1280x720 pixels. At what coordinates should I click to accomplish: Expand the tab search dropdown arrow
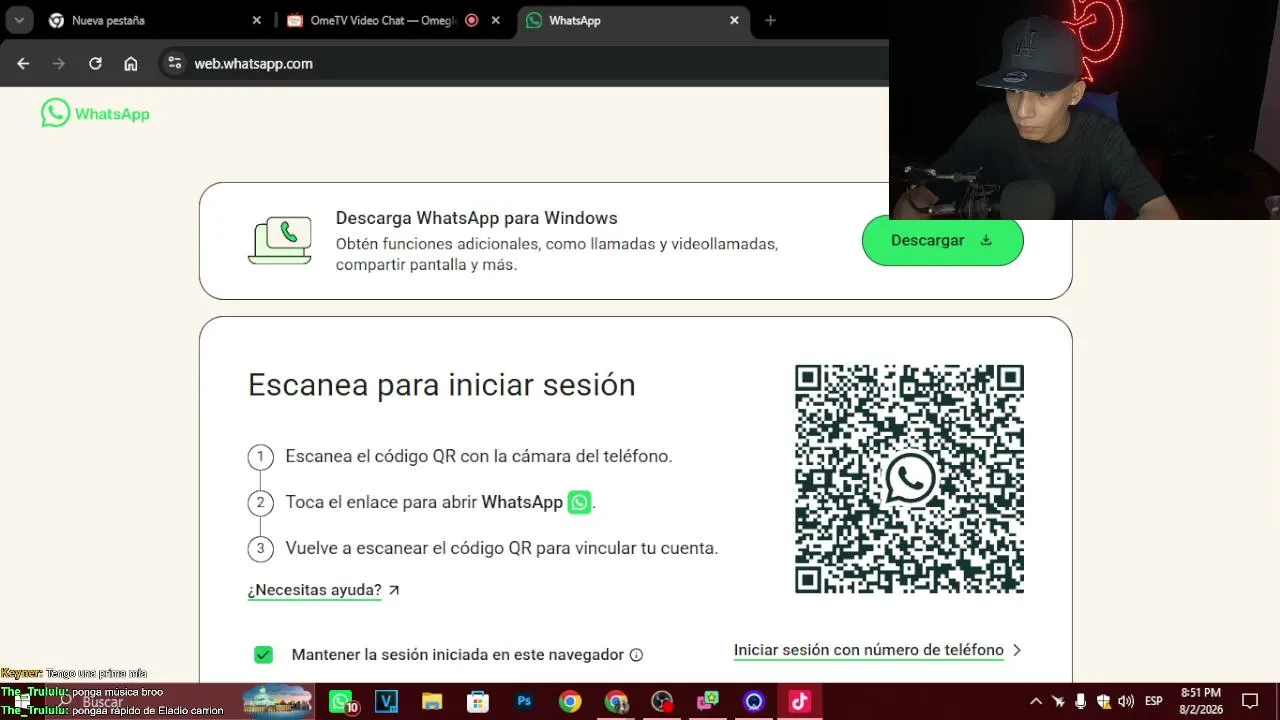coord(19,20)
